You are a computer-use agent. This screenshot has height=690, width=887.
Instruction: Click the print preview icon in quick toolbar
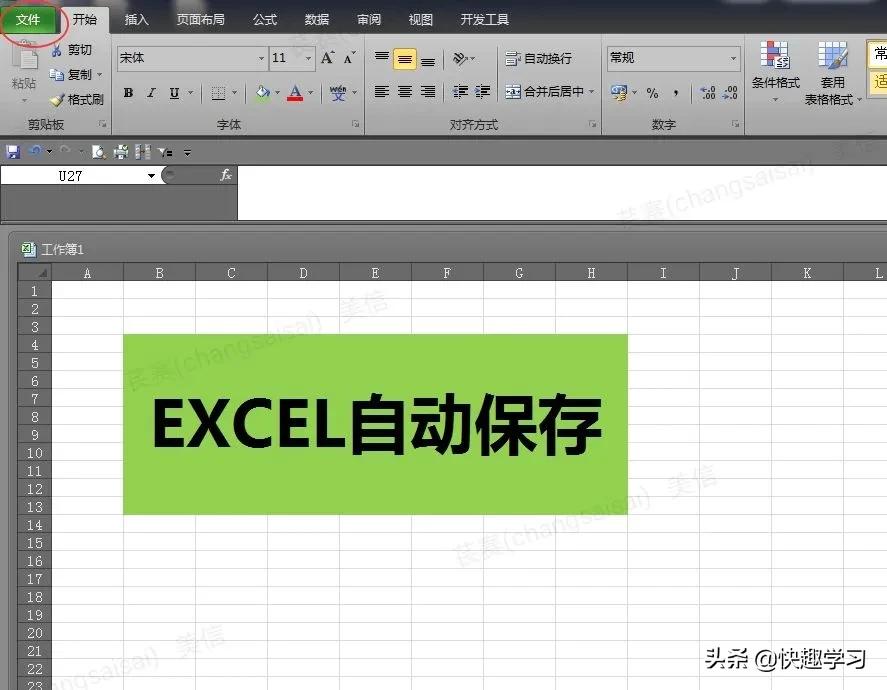click(x=98, y=152)
